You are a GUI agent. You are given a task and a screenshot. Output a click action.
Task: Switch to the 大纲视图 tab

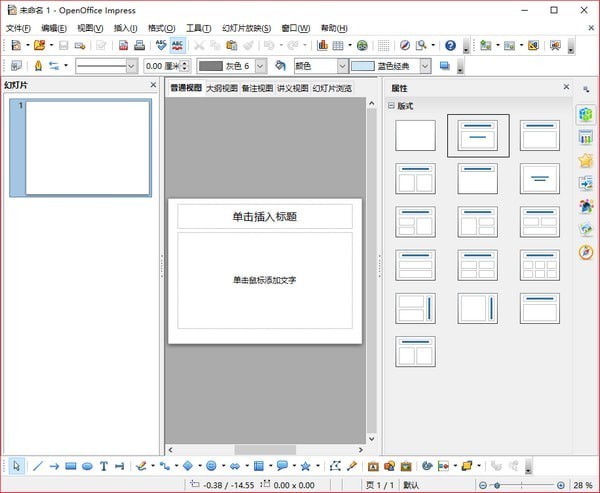tap(222, 88)
